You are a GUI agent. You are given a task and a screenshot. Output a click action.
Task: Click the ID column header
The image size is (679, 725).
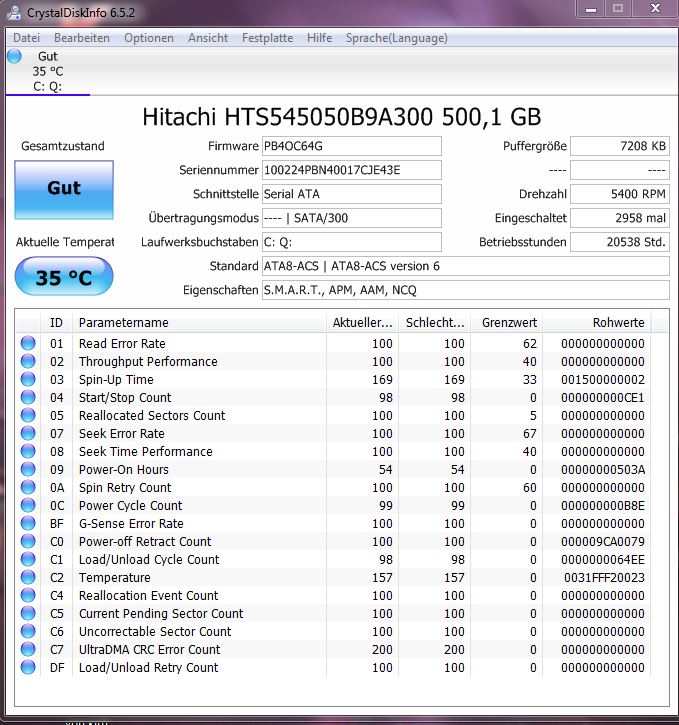click(56, 322)
